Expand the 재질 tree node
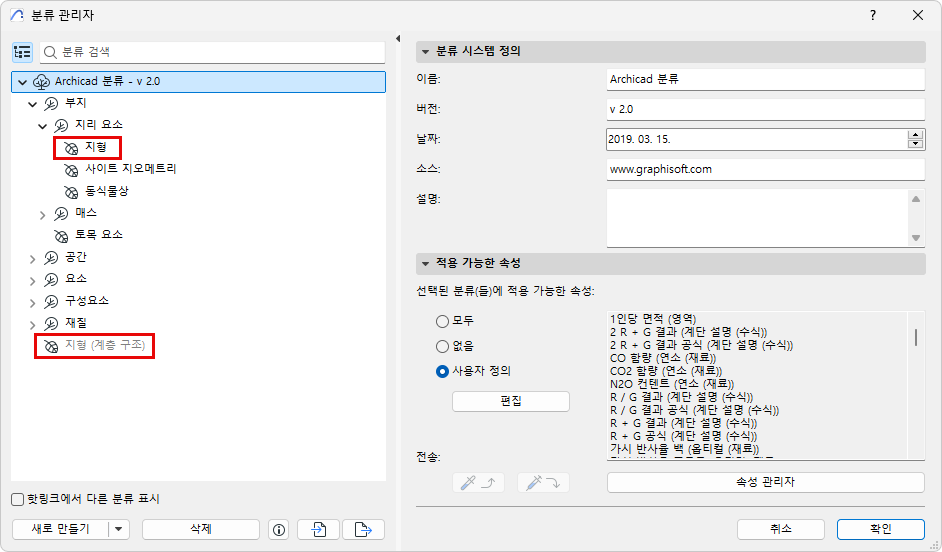This screenshot has height=552, width=942. coord(32,324)
